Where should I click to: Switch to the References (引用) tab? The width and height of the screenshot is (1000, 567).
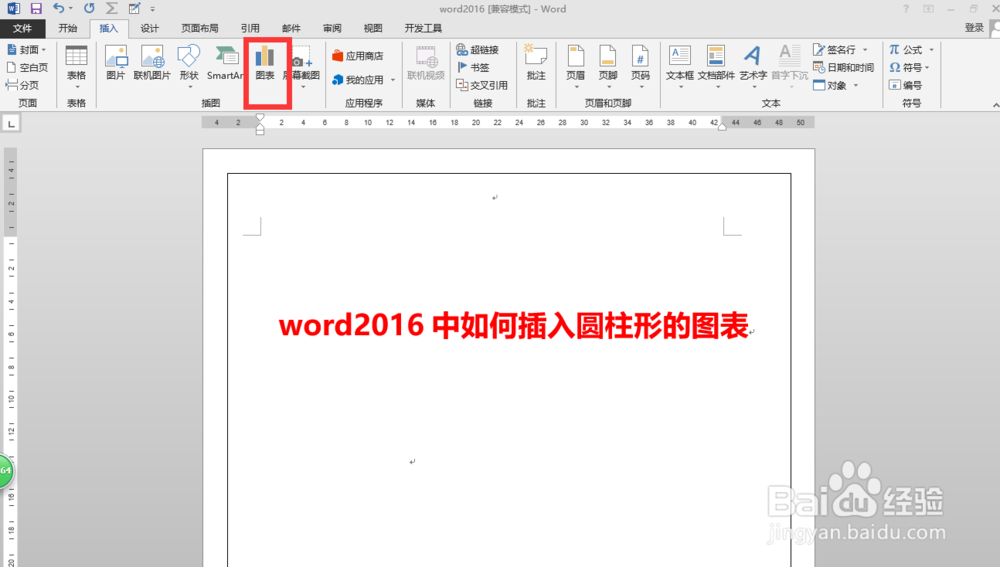point(250,28)
